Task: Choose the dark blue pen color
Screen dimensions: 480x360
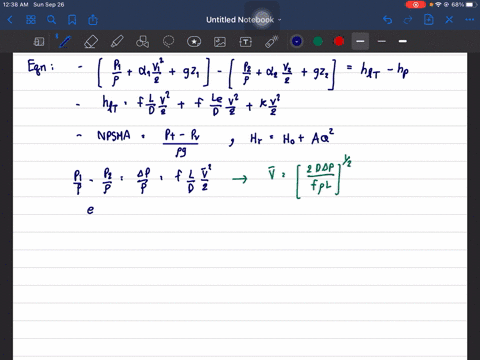Action: [297, 41]
